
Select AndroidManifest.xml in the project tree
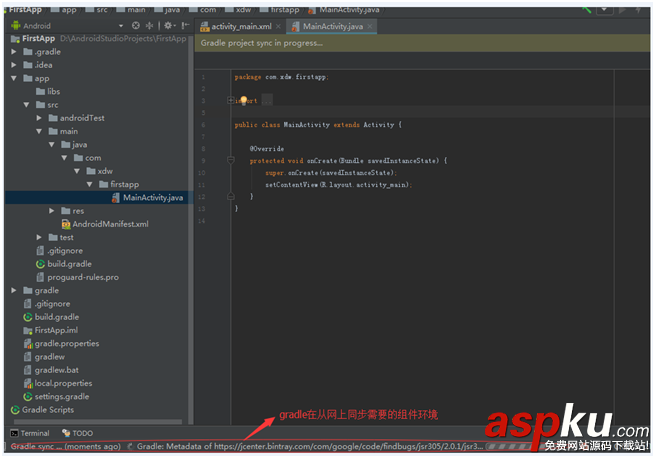(x=110, y=224)
